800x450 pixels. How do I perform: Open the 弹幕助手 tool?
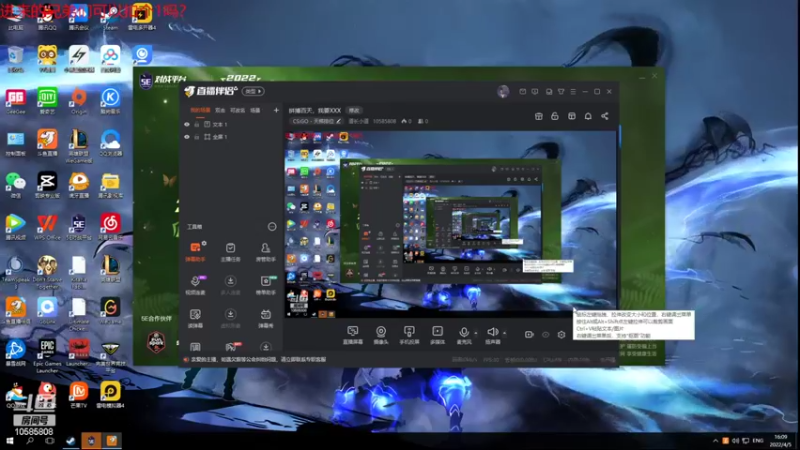pyautogui.click(x=195, y=252)
